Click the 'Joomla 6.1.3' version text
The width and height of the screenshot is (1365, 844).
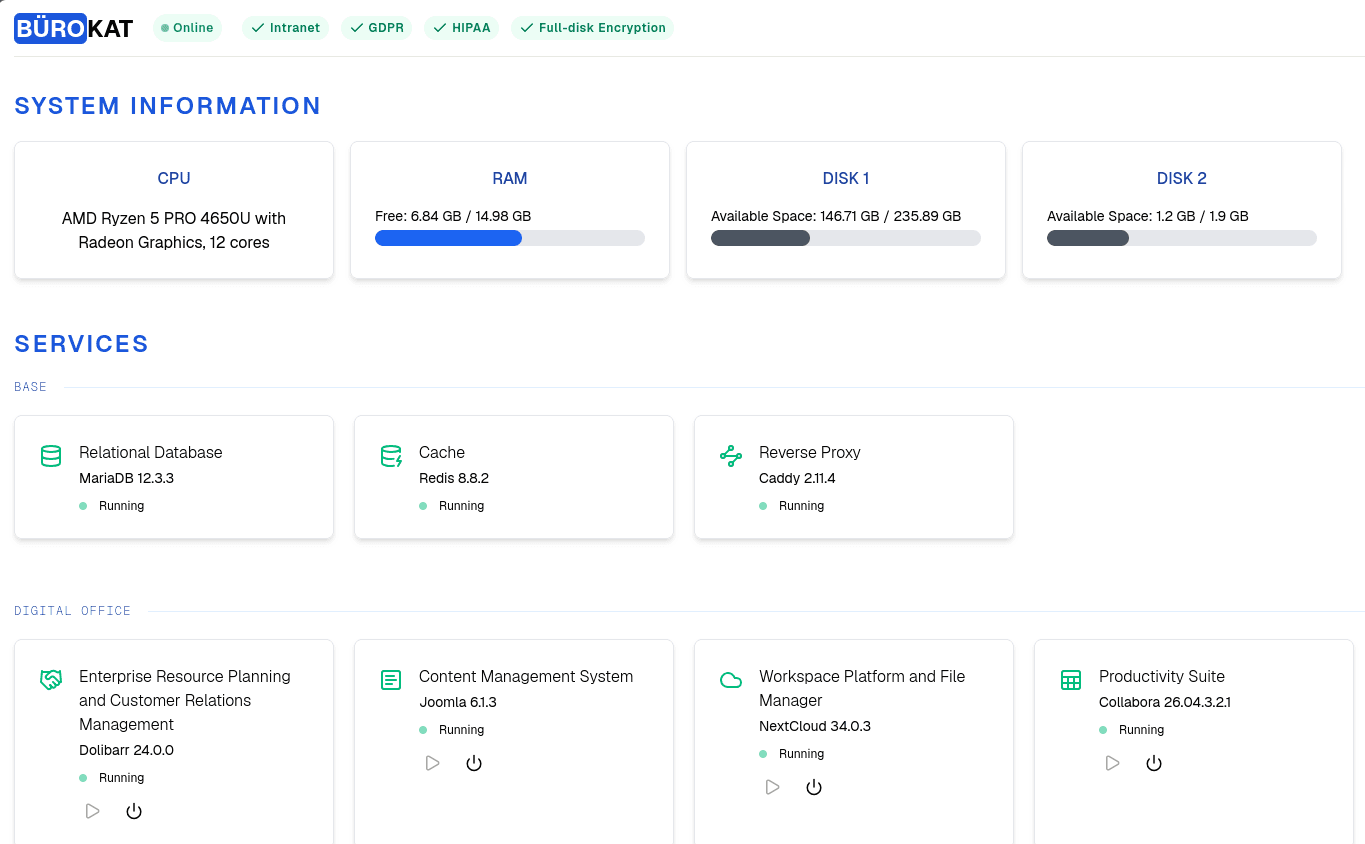click(458, 702)
